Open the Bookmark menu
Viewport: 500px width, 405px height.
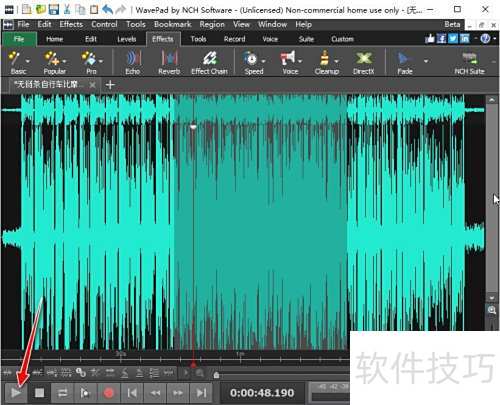tap(173, 24)
